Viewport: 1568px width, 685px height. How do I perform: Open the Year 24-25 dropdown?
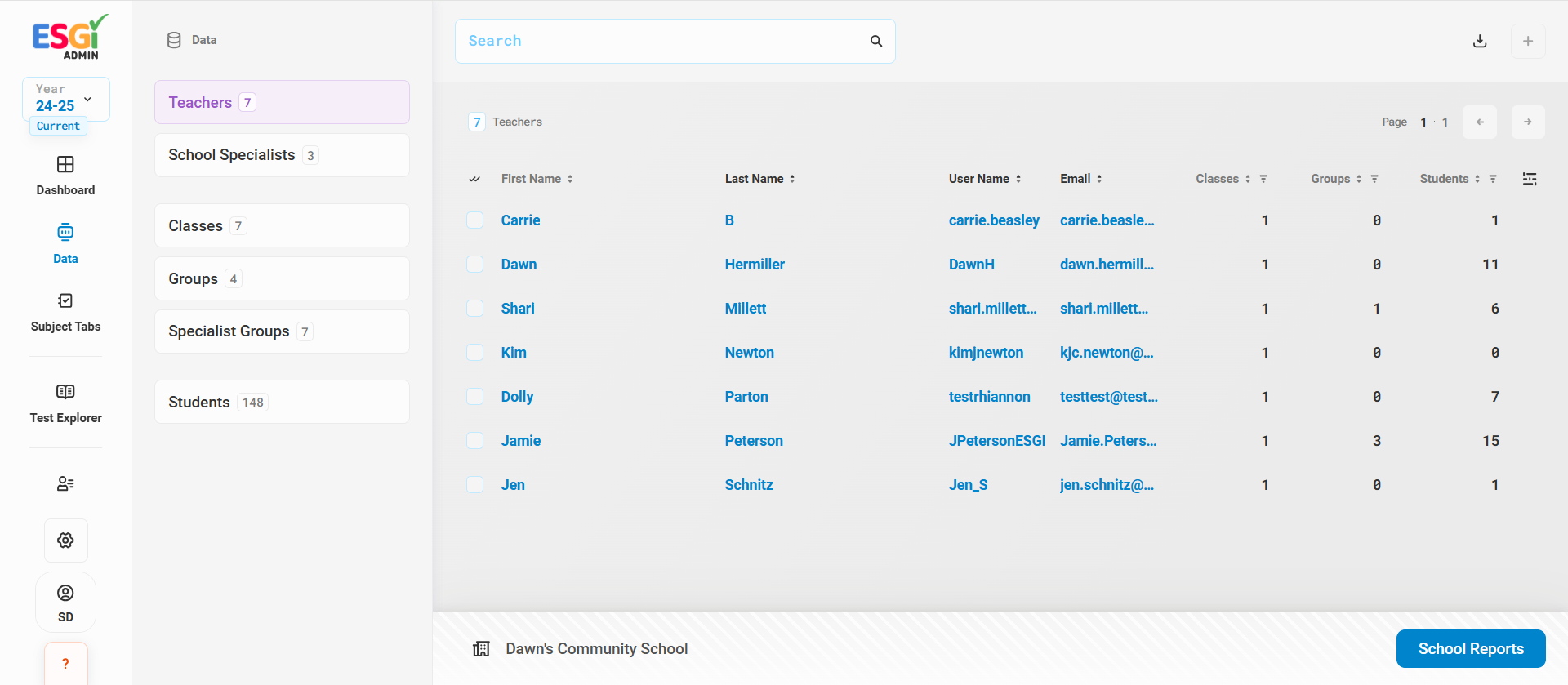(66, 99)
